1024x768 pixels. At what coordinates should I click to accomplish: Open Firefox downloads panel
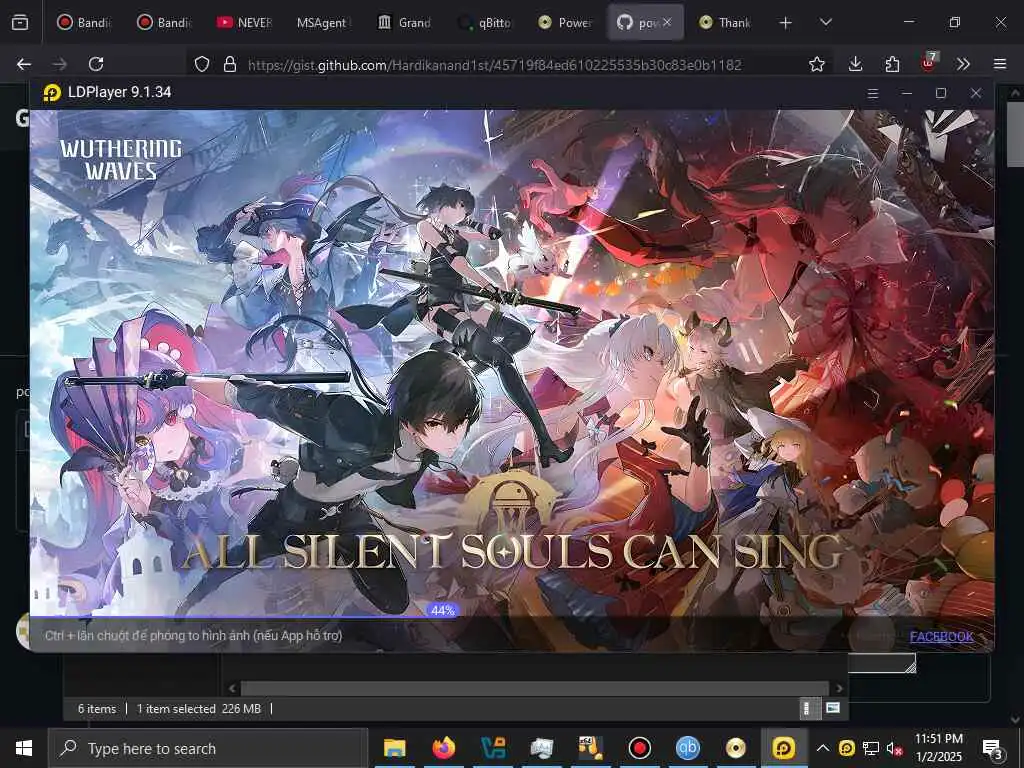coord(856,64)
